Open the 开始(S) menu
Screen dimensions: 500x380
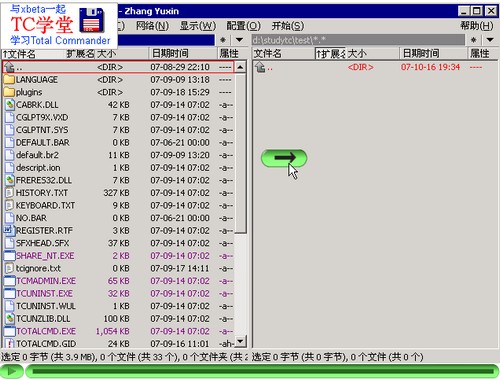[x=288, y=26]
